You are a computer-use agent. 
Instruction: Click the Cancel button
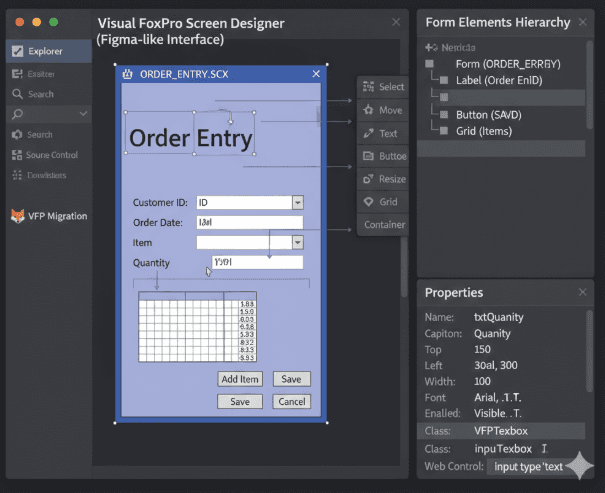(x=292, y=402)
